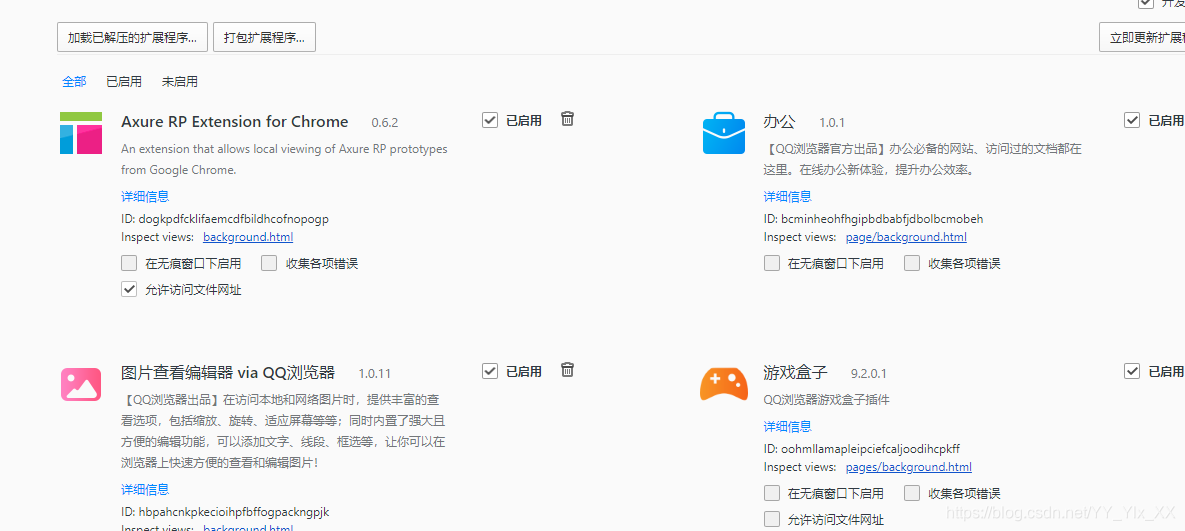Open 详细信息 link for 图片查看编辑器
Image resolution: width=1185 pixels, height=531 pixels.
point(145,489)
